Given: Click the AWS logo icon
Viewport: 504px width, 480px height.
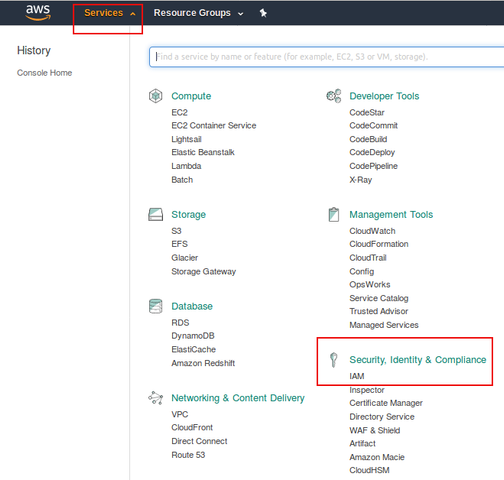Looking at the screenshot, I should tap(38, 12).
